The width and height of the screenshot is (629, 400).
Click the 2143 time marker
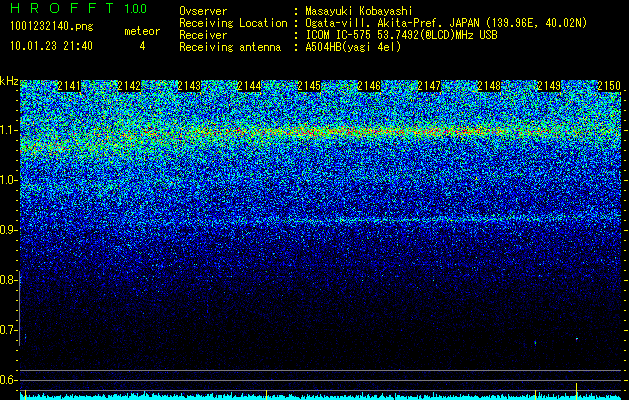coord(189,86)
